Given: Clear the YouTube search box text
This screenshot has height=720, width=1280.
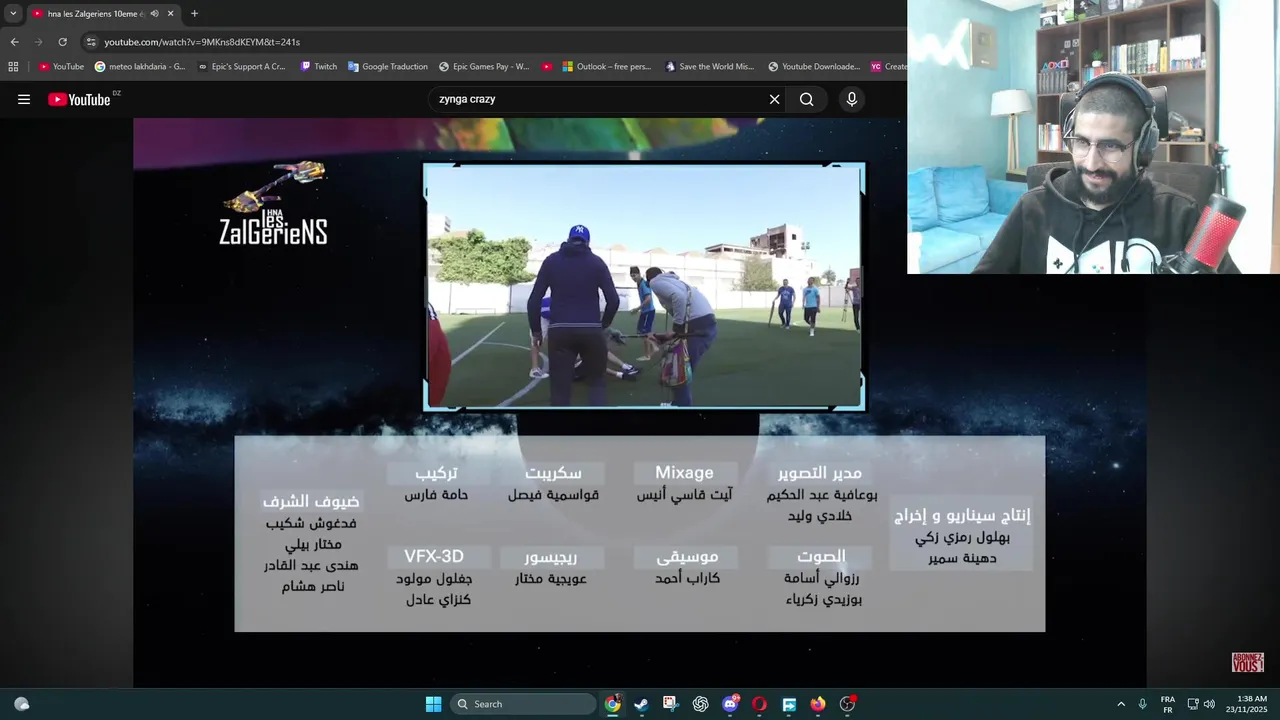Looking at the screenshot, I should pos(774,99).
